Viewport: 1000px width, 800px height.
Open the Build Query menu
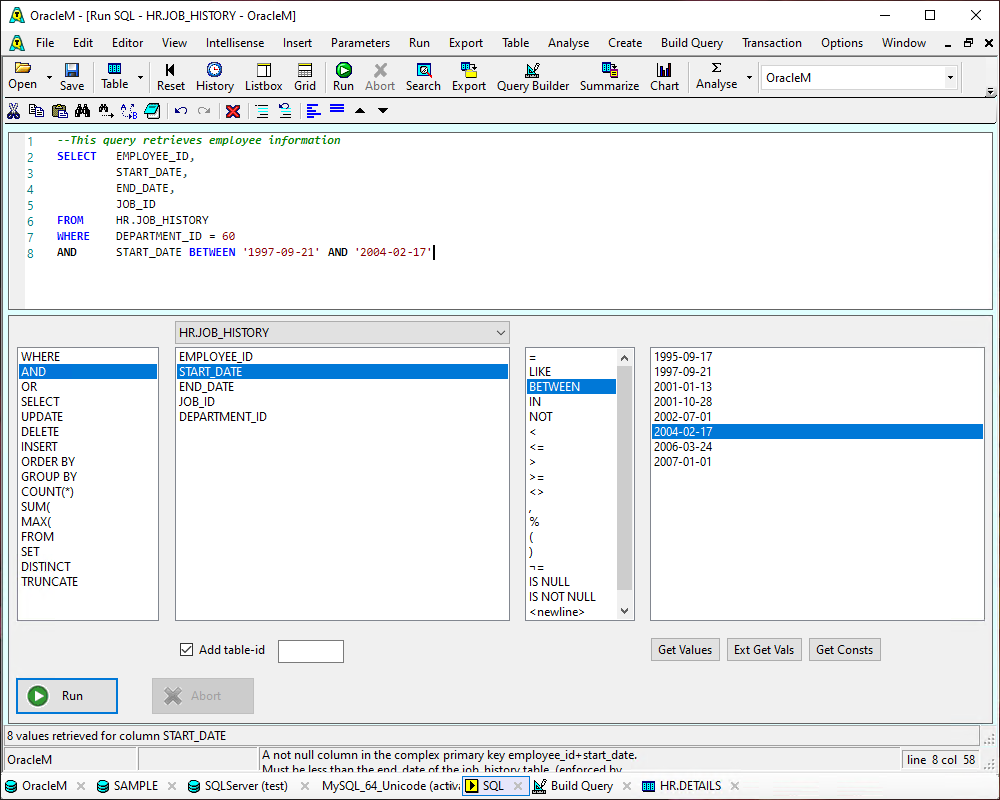tap(692, 43)
